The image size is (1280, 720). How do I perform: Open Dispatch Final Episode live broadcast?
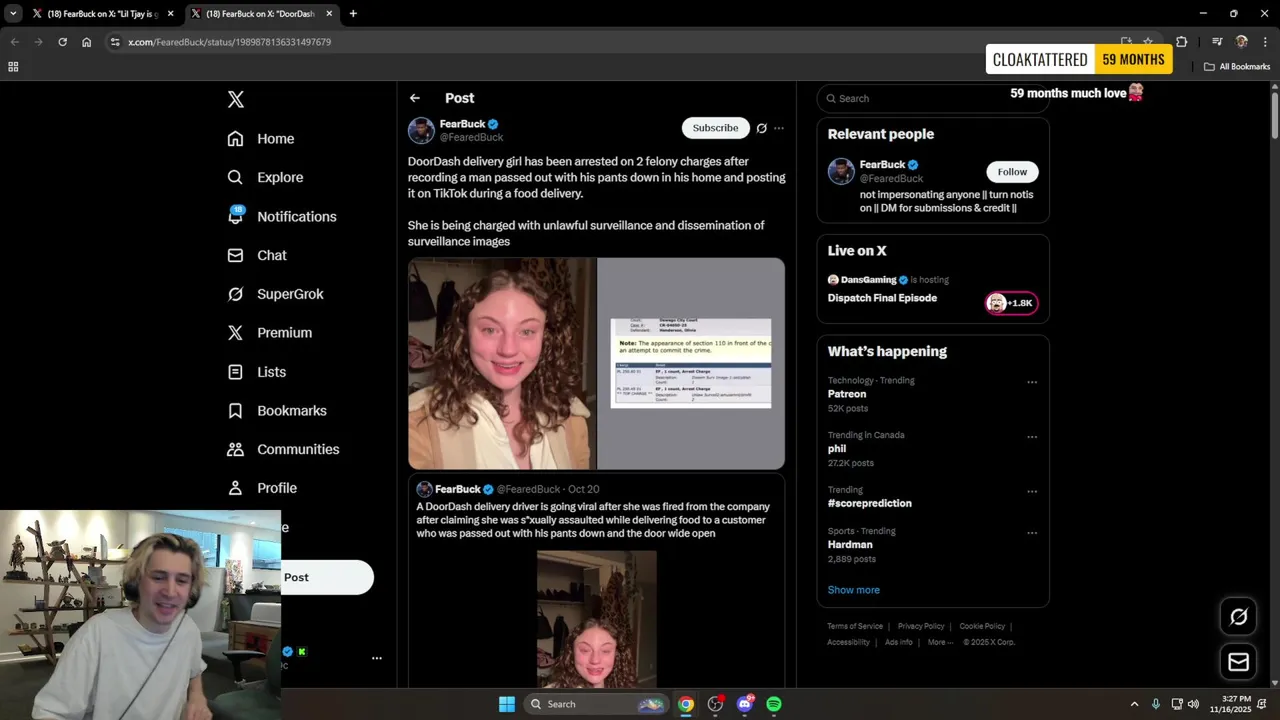coord(882,298)
